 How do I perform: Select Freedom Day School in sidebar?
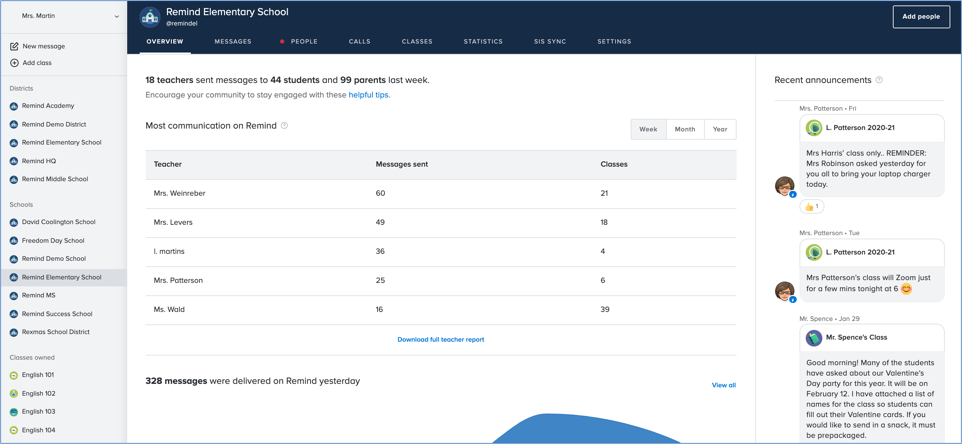click(x=53, y=241)
